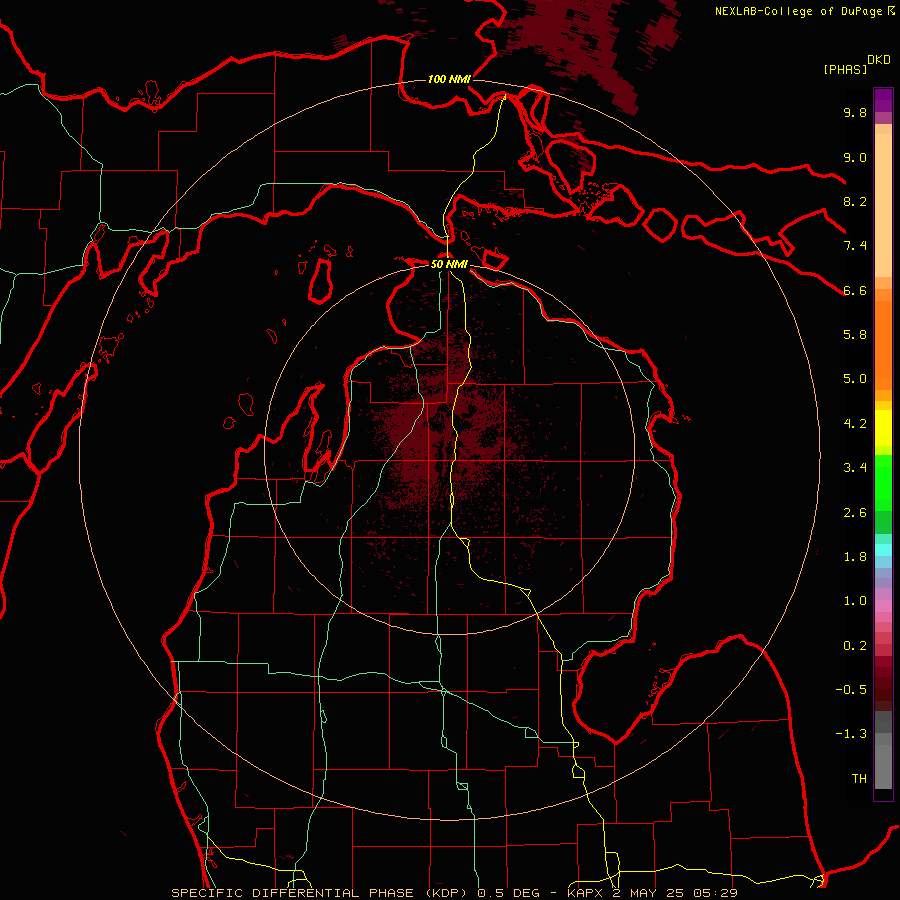Click the 3.4 value on the color scale
This screenshot has height=900, width=900.
855,468
